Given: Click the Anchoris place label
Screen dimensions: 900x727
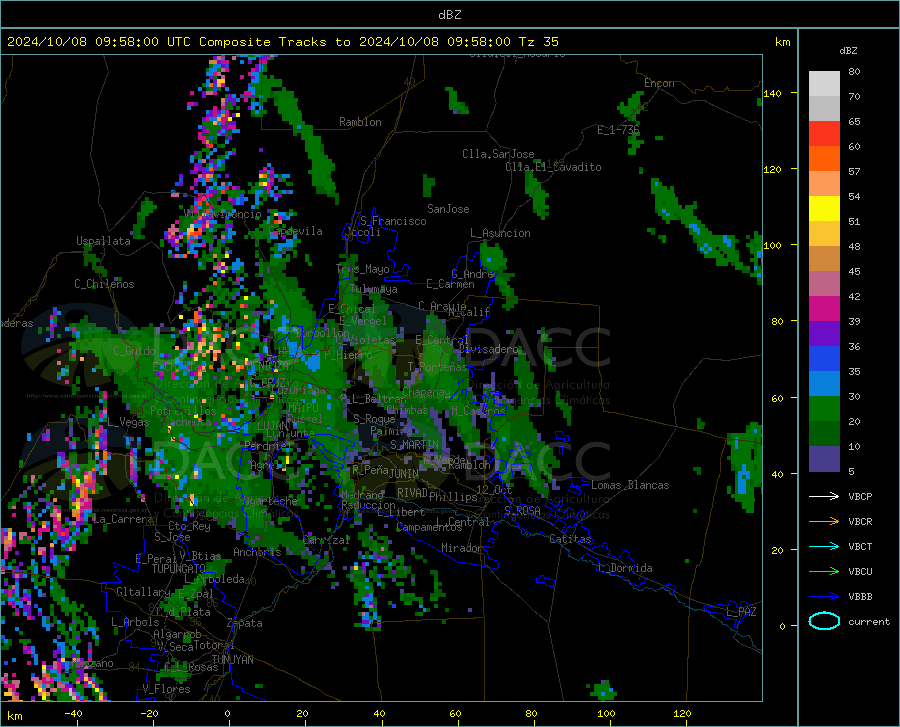Looking at the screenshot, I should pos(257,552).
